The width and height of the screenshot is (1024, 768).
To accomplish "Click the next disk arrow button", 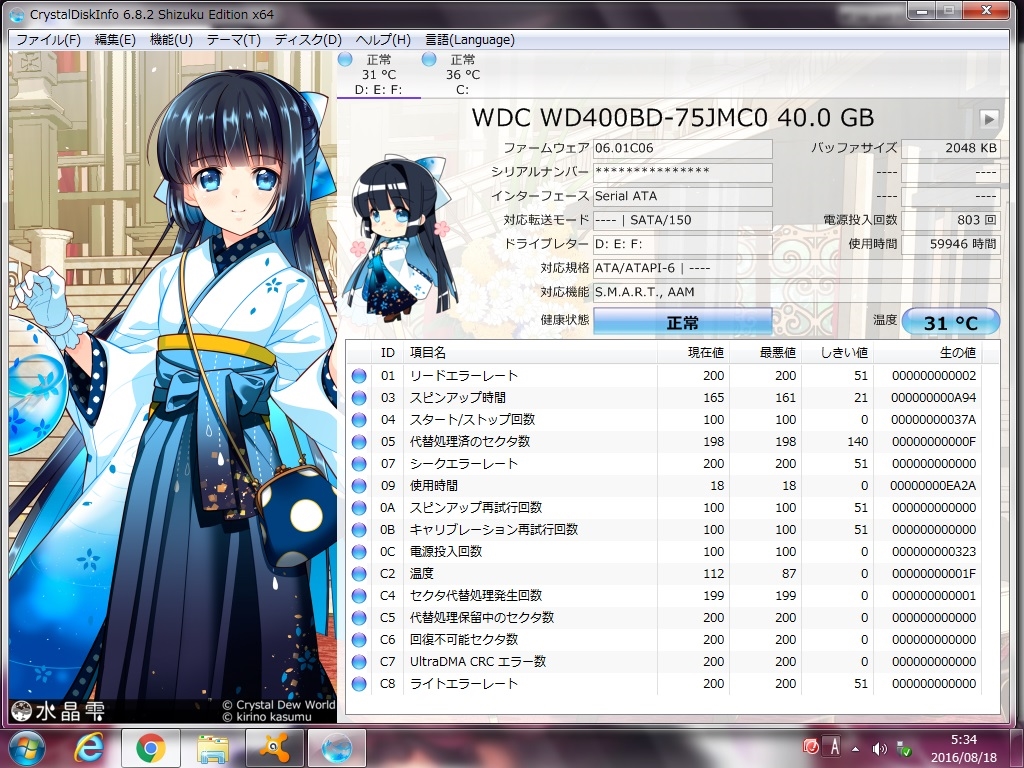I will point(989,119).
